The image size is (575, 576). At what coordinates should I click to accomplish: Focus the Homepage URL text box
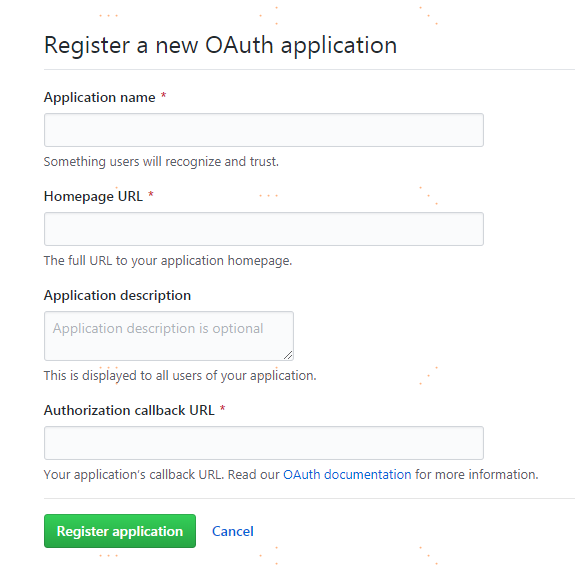tap(264, 229)
